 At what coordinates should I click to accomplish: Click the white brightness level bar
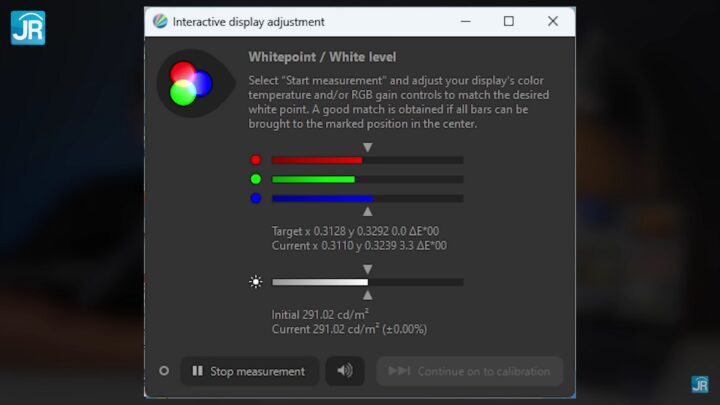point(367,282)
